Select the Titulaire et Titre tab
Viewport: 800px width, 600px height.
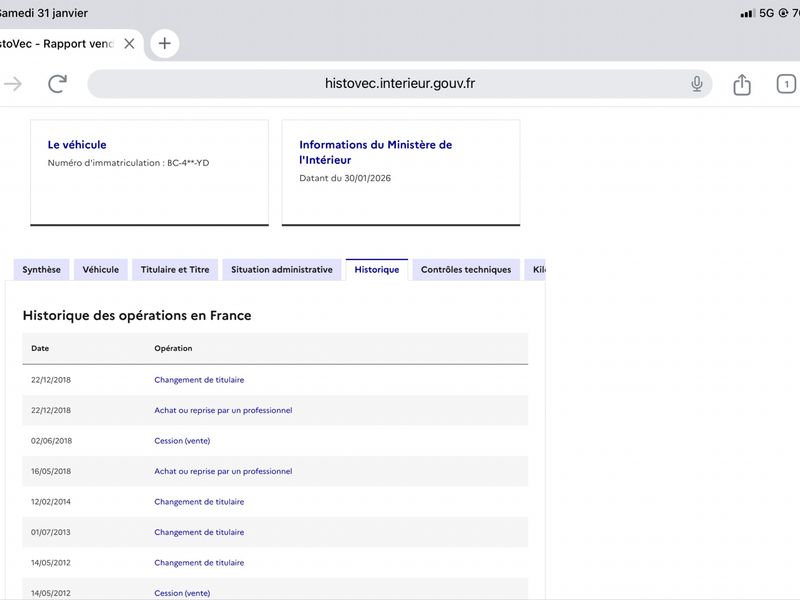click(x=175, y=270)
